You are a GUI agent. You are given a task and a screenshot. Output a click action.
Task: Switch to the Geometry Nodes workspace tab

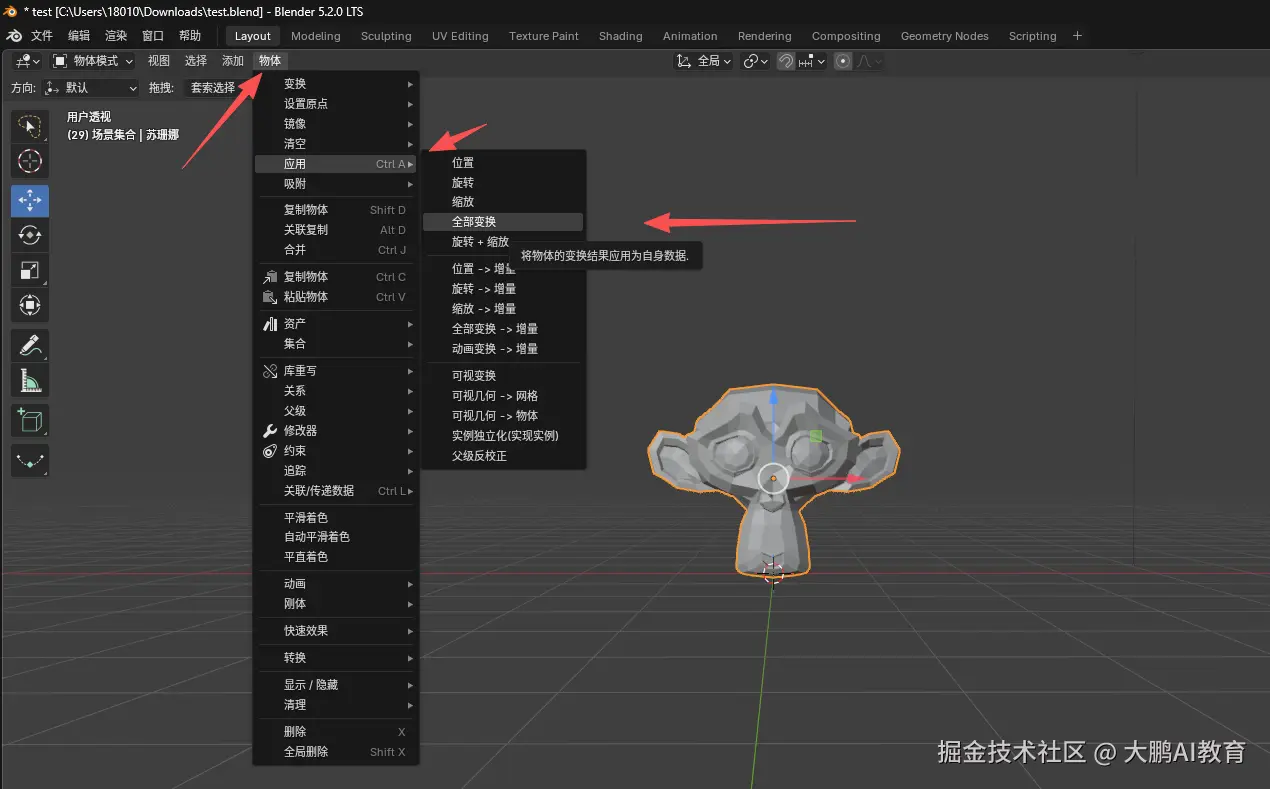point(944,36)
